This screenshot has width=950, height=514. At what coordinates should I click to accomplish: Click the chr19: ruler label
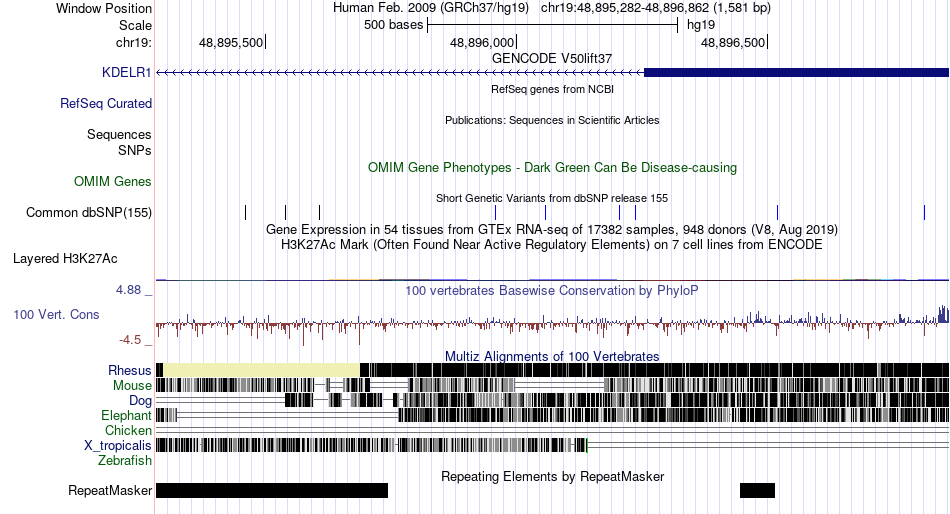point(133,42)
